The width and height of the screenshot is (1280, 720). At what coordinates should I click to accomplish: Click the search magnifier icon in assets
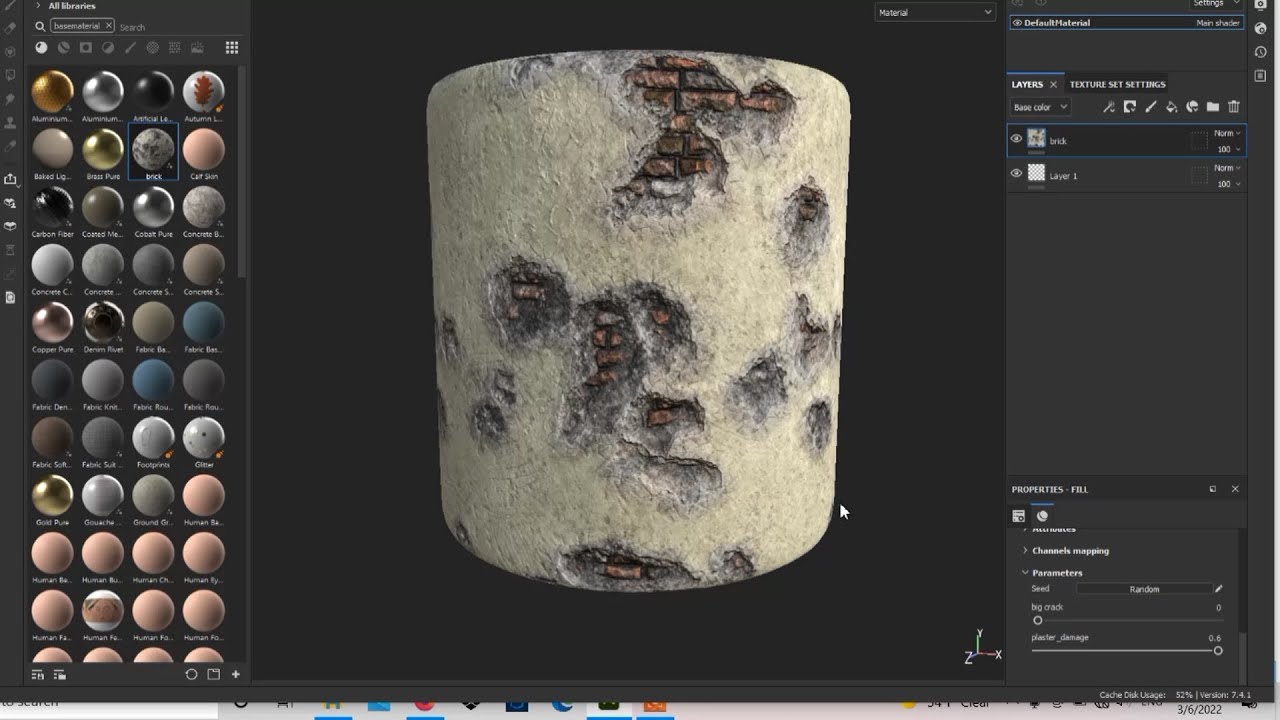point(40,26)
